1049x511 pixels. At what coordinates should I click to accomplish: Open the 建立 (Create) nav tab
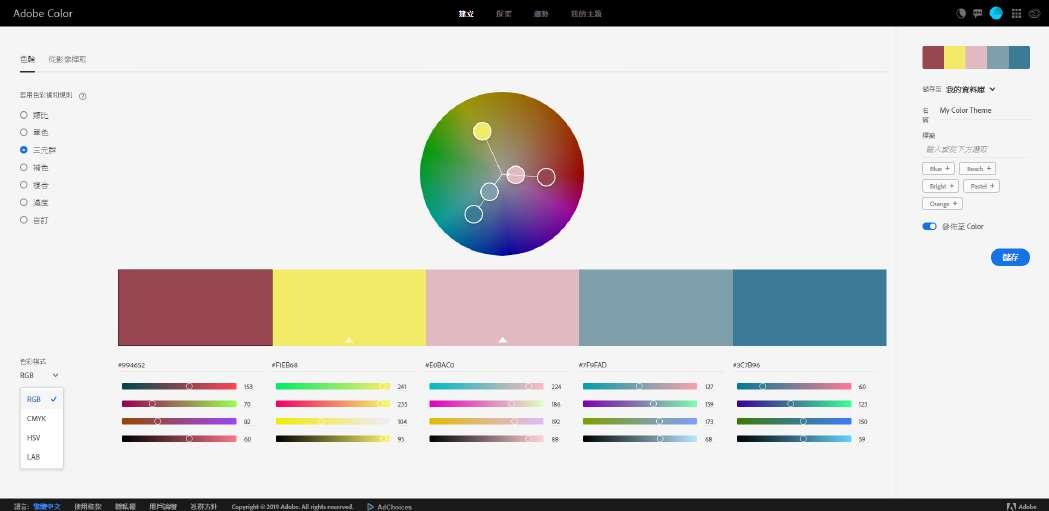(x=466, y=13)
